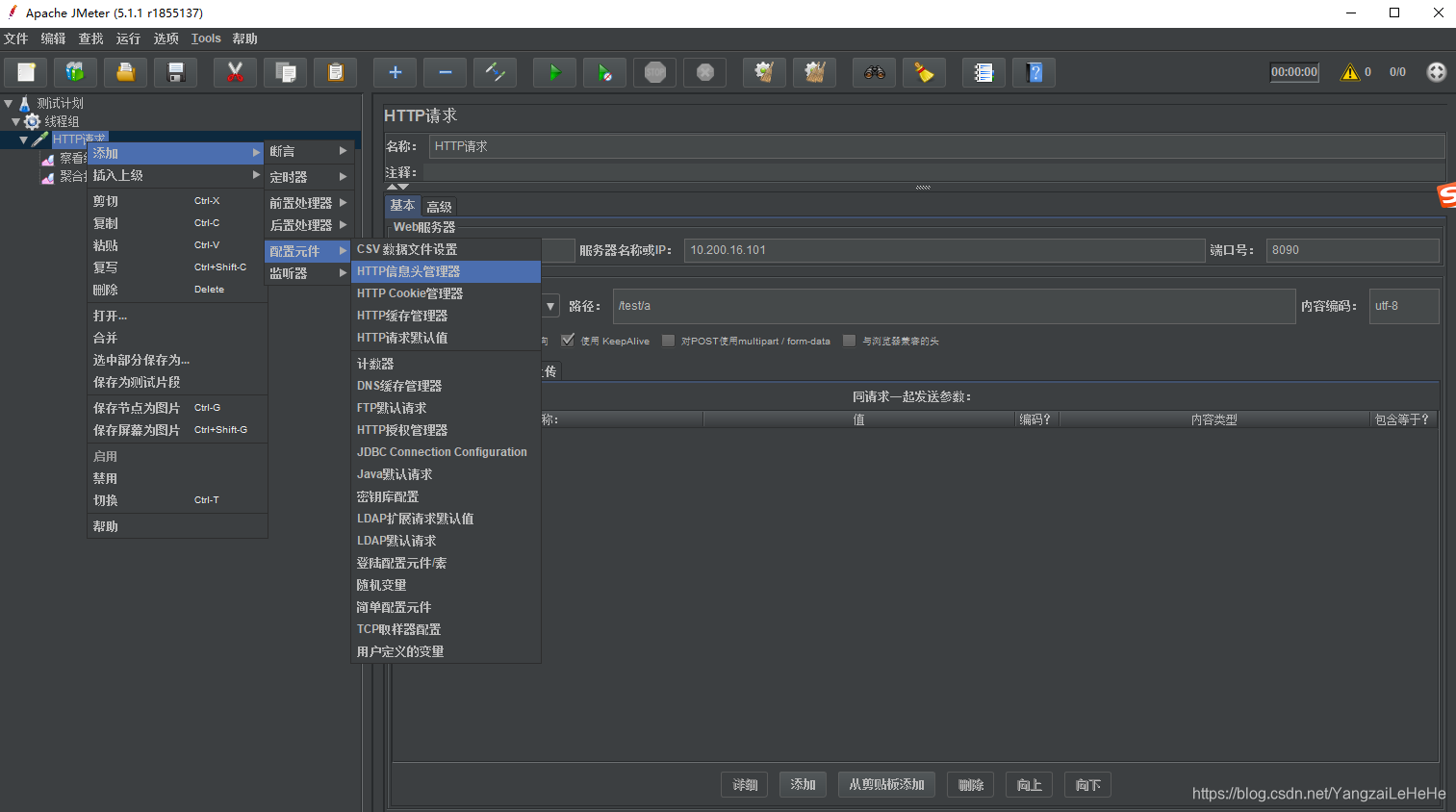
Task: Stop the test with Stop icon
Action: 654,72
